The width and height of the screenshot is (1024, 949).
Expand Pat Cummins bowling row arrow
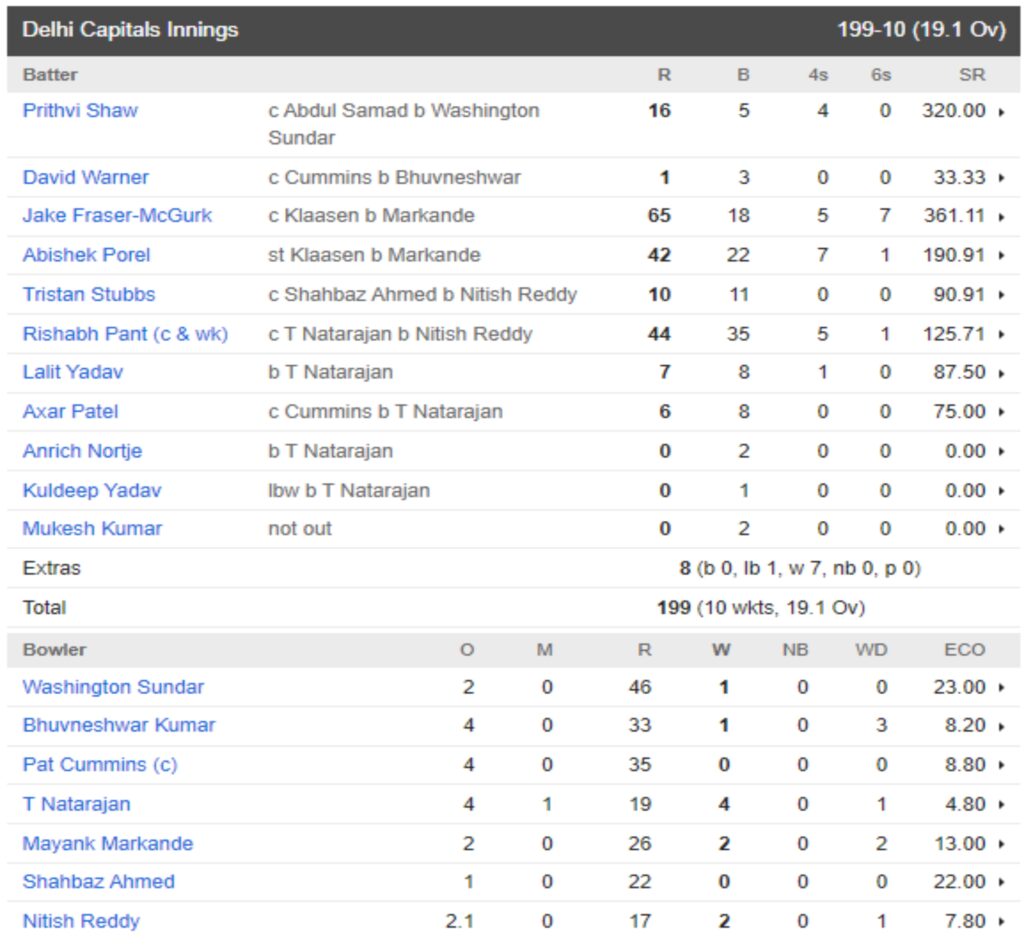[x=1002, y=765]
